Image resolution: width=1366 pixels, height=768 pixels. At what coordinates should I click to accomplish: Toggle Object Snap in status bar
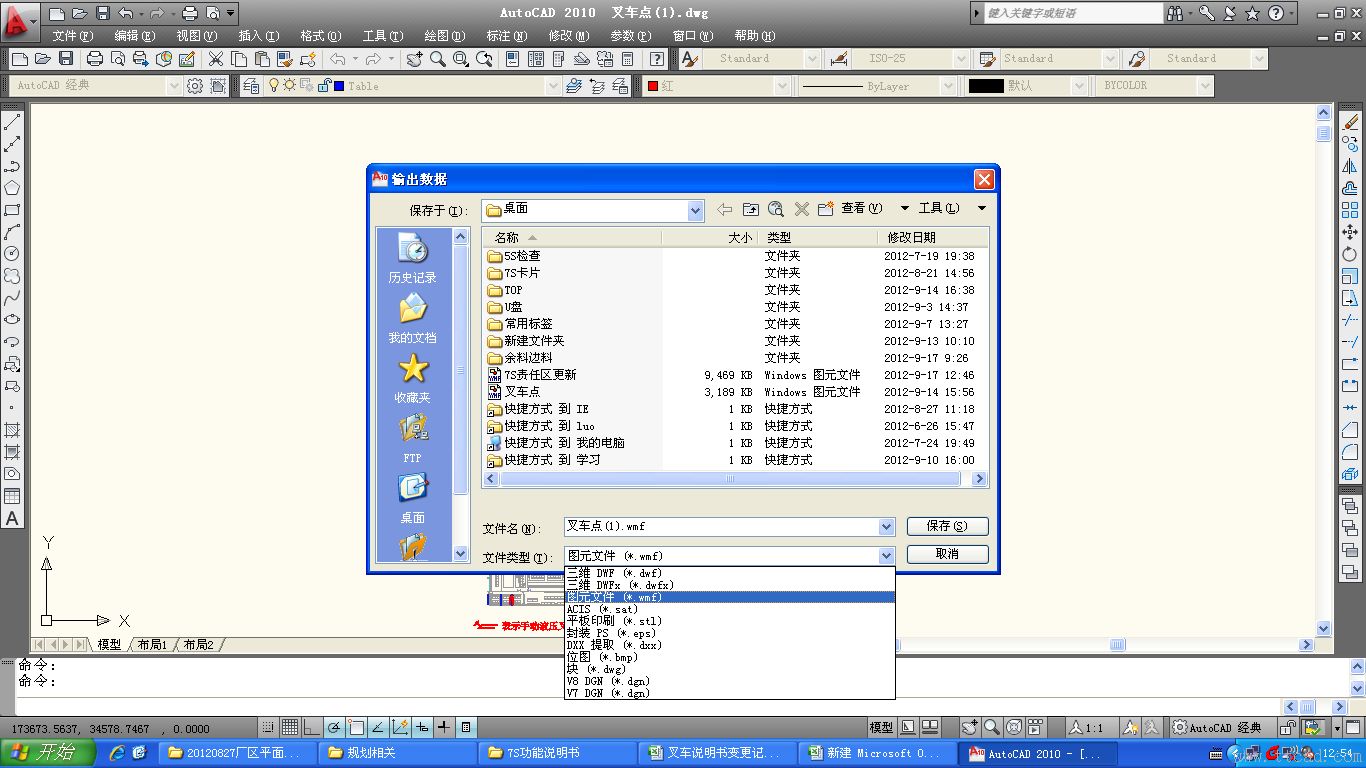click(x=356, y=727)
